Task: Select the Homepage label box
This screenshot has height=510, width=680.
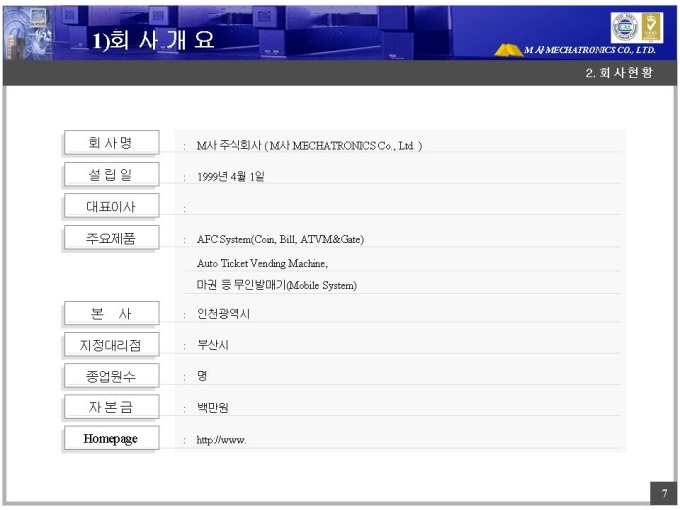Action: pos(111,438)
